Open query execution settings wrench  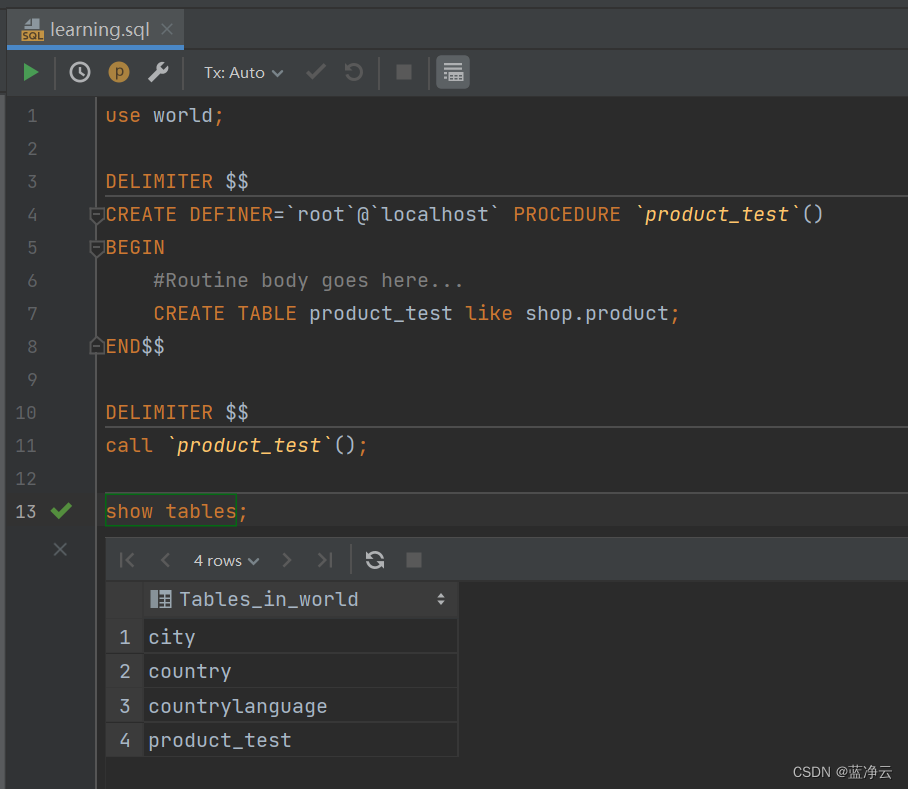[158, 72]
